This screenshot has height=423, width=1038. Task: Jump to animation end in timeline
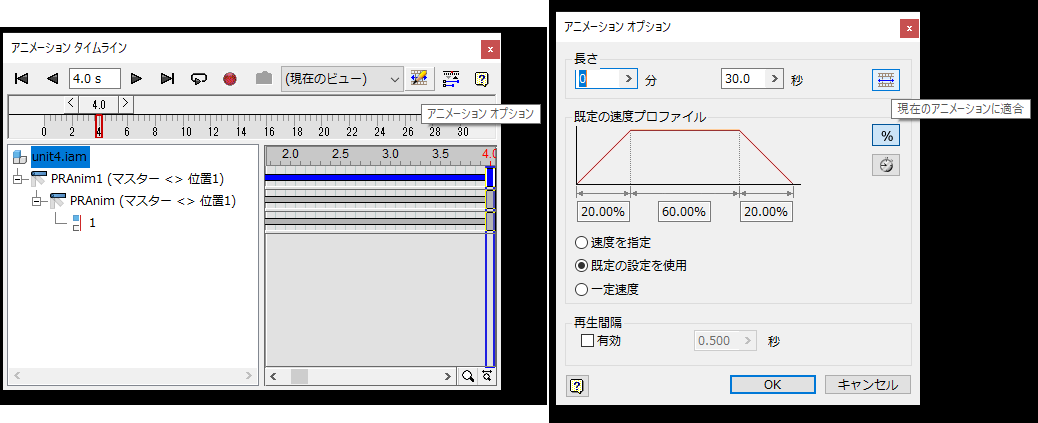(x=167, y=79)
